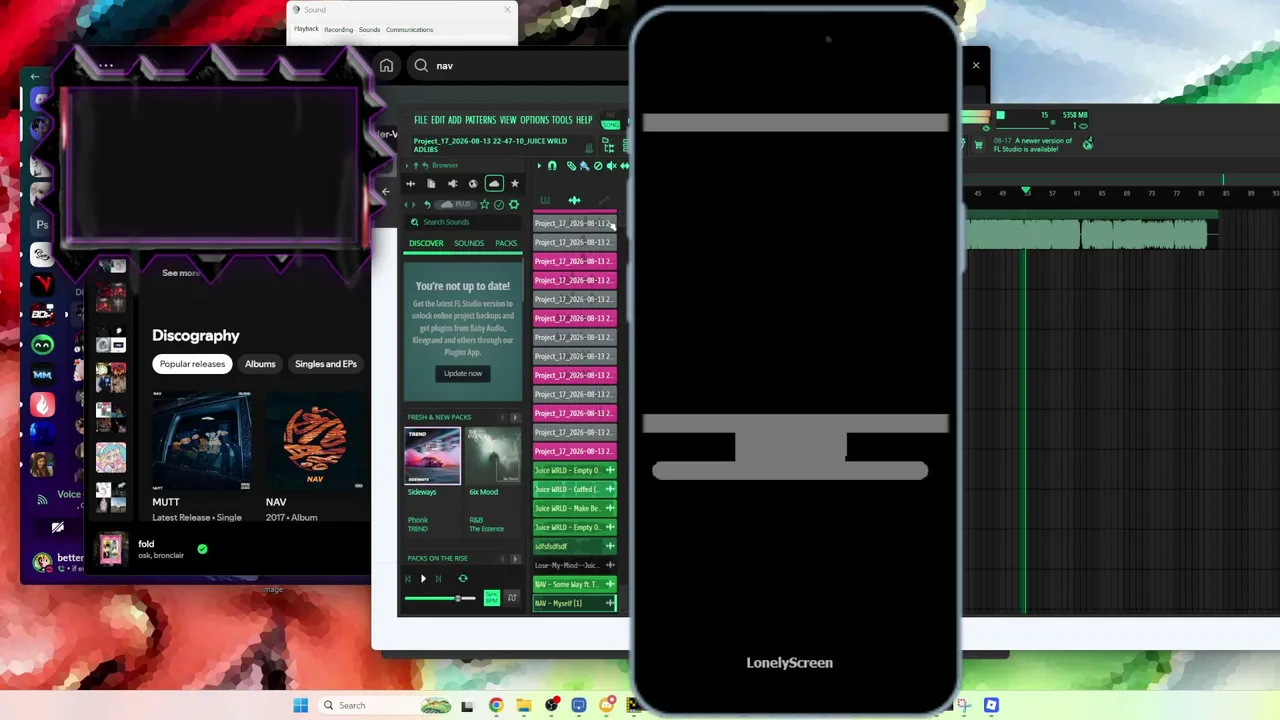This screenshot has width=1280, height=720.
Task: Open the VIEW menu in FL Studio
Action: (508, 120)
